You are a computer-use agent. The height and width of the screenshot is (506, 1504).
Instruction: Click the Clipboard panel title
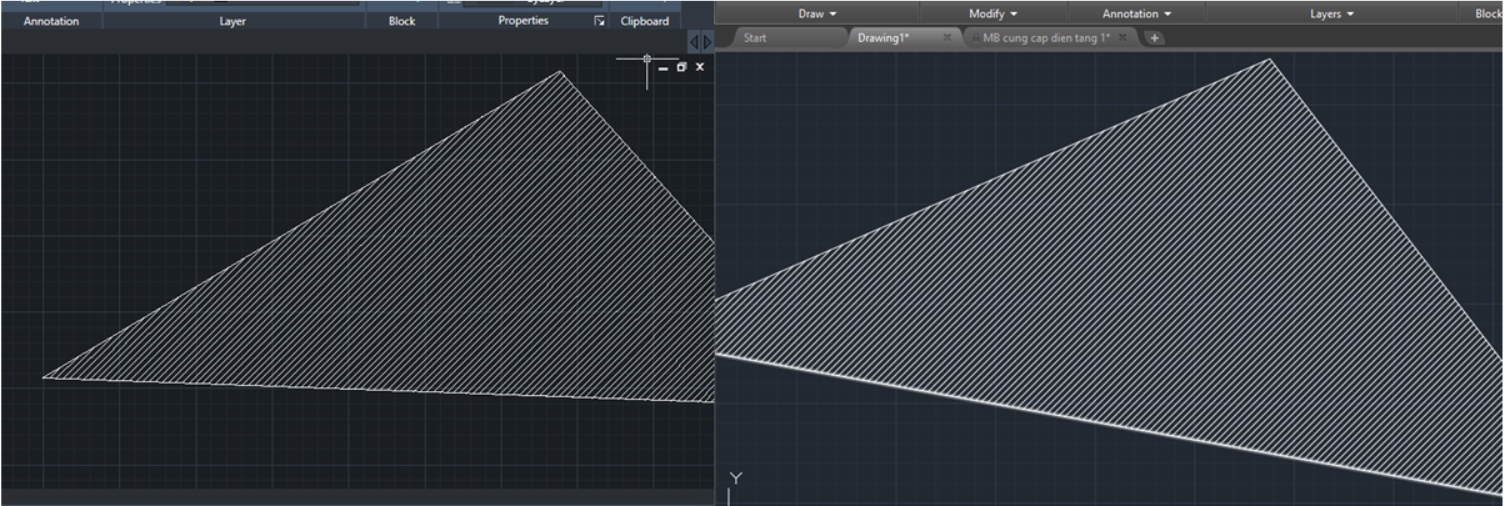(x=645, y=21)
